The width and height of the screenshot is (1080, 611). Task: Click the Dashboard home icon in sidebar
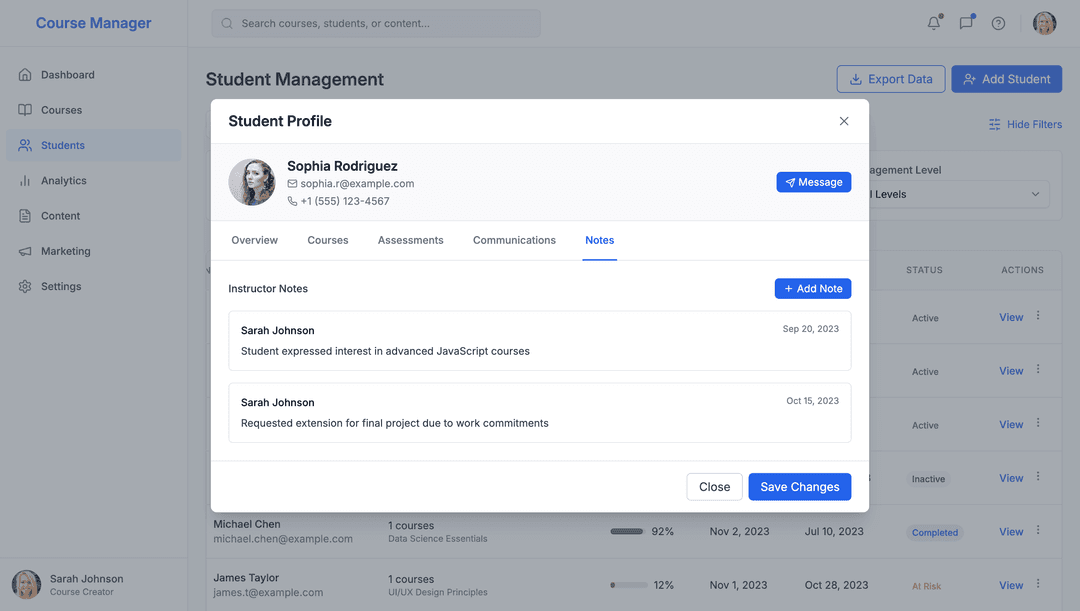[25, 75]
